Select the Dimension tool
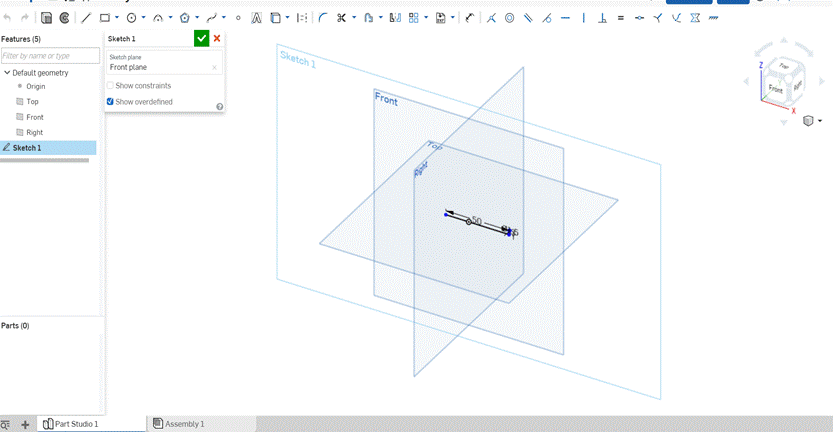This screenshot has width=833, height=432. 470,18
